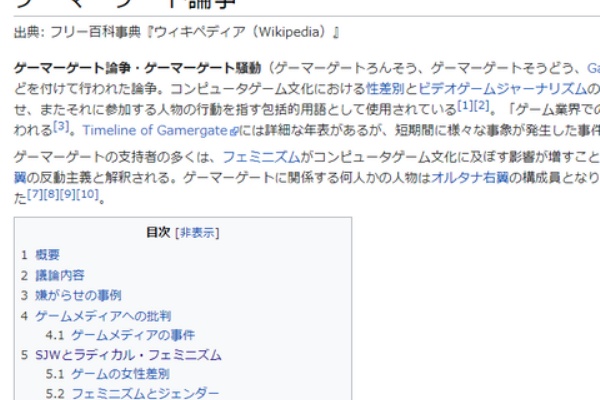The image size is (600, 400).
Task: Go to contents section 1 概要
Action: point(47,255)
